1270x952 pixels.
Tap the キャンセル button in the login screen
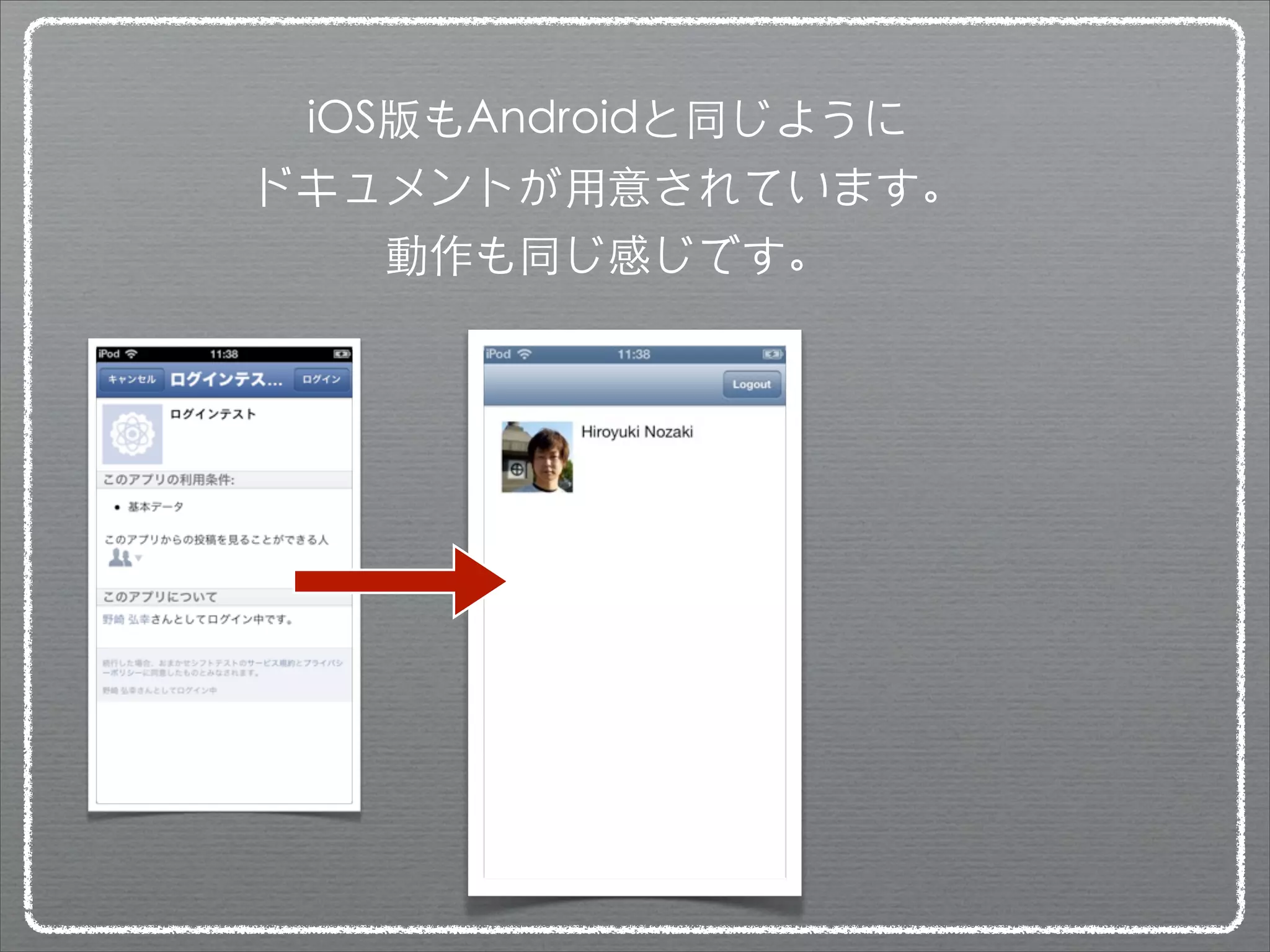click(131, 379)
